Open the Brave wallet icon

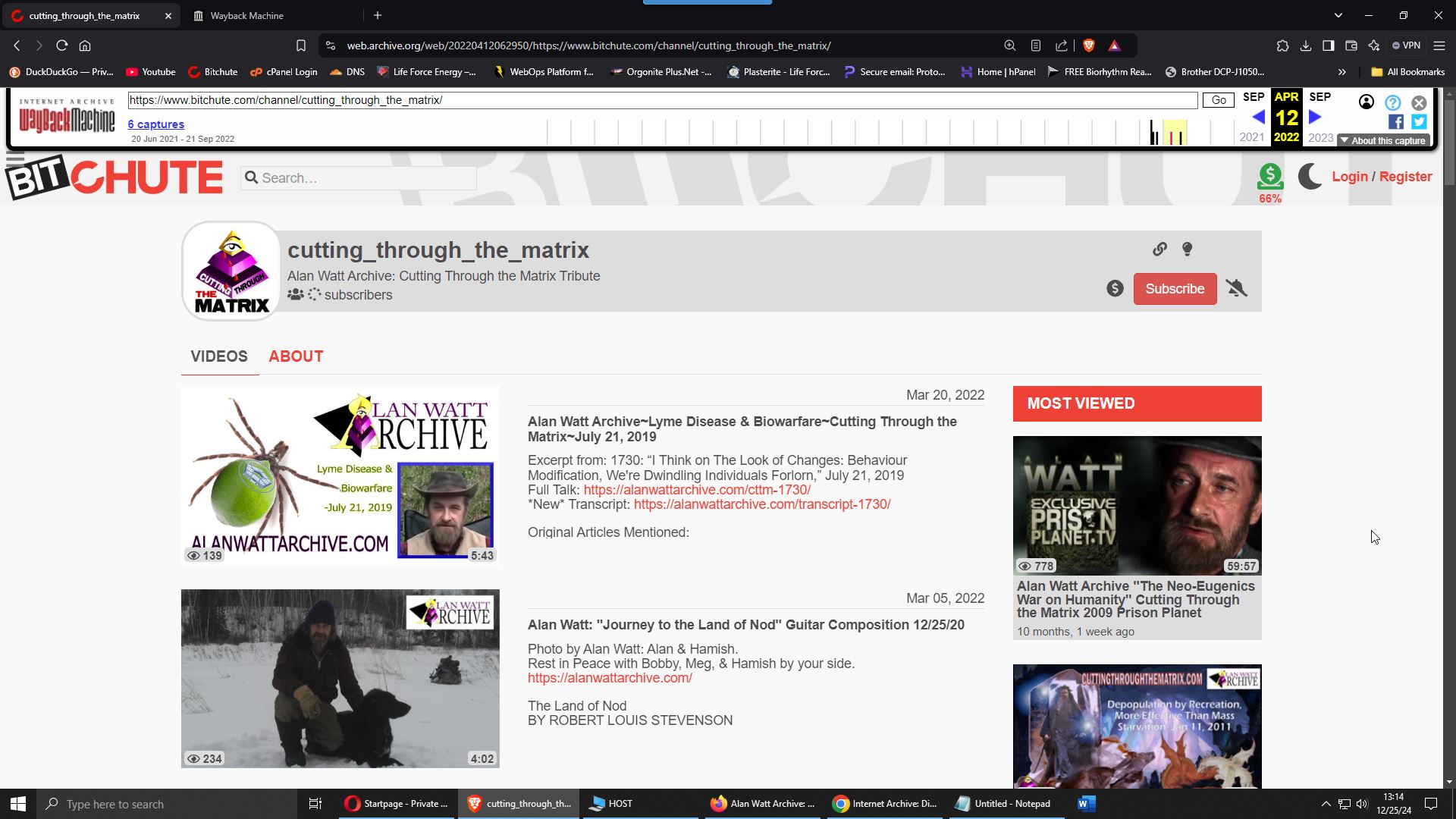pyautogui.click(x=1351, y=45)
